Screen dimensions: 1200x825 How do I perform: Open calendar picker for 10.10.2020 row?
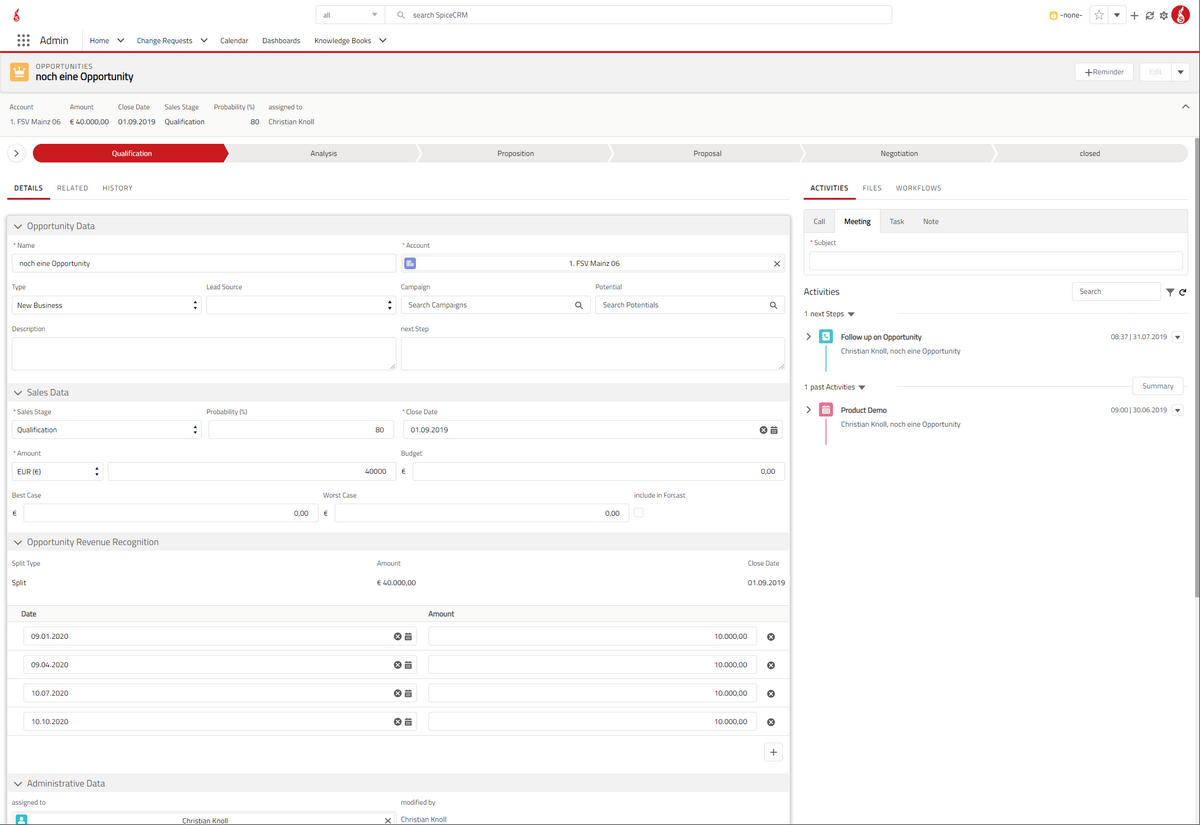tap(408, 722)
